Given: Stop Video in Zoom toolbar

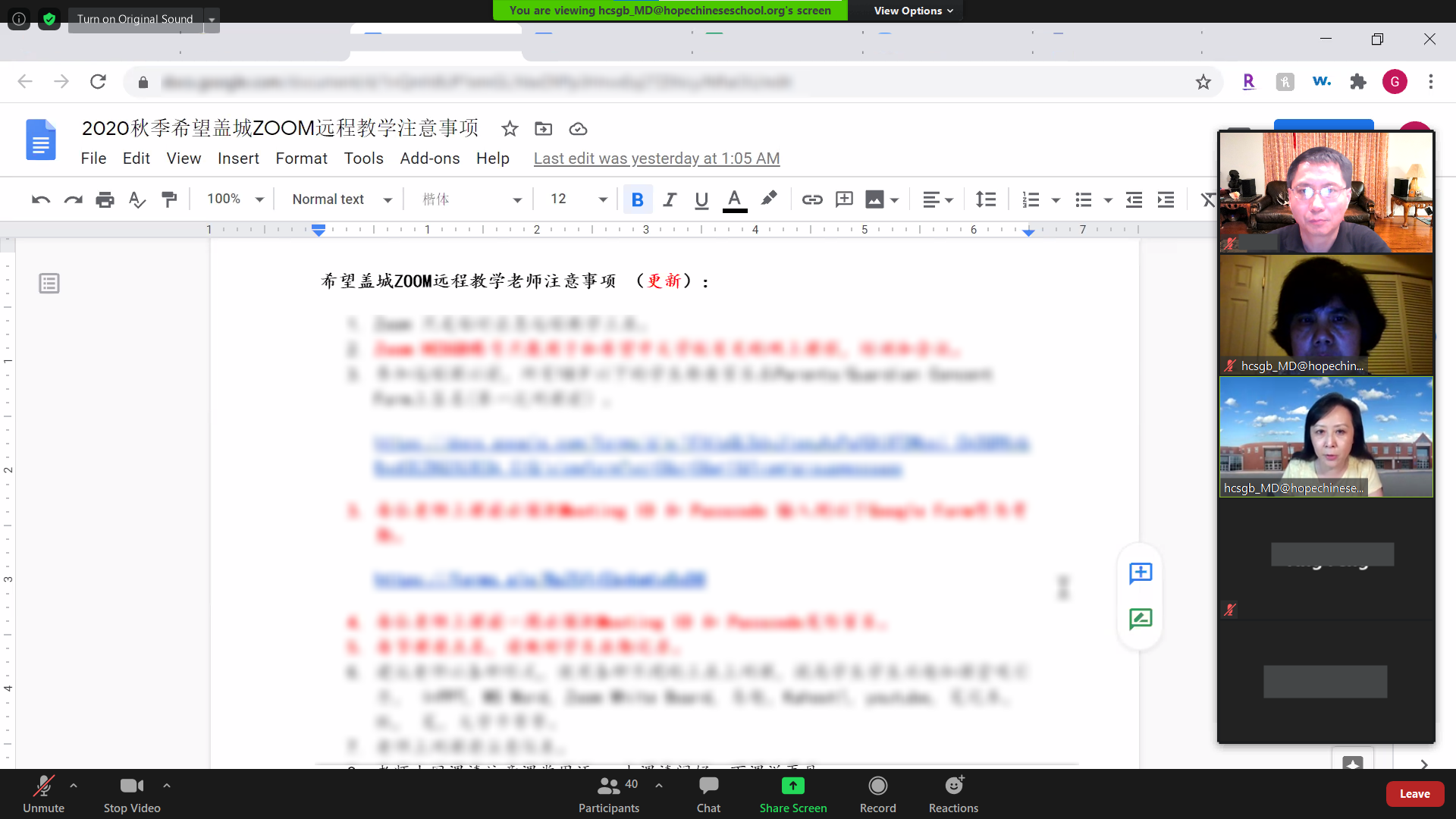Looking at the screenshot, I should [x=132, y=793].
